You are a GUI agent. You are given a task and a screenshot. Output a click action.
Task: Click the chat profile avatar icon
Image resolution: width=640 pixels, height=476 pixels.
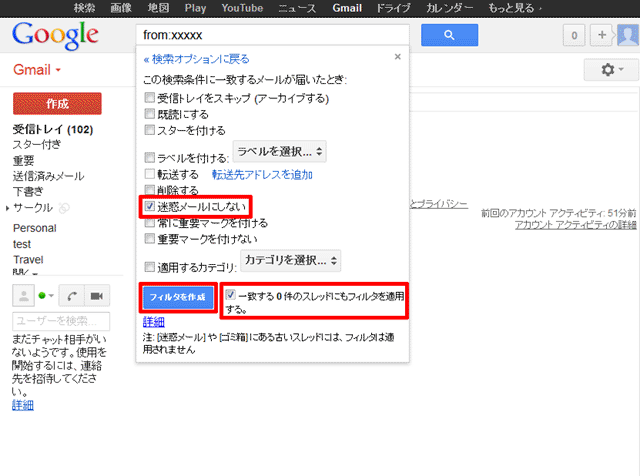[22, 296]
